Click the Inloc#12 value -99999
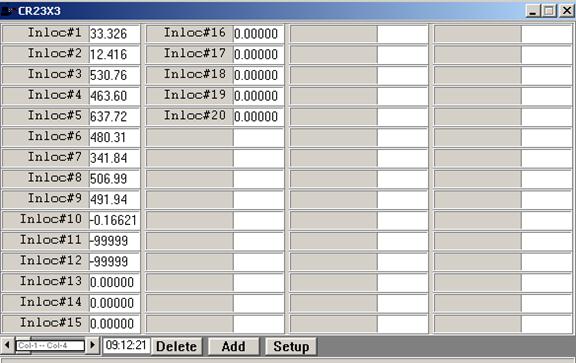576x363 pixels. (115, 261)
